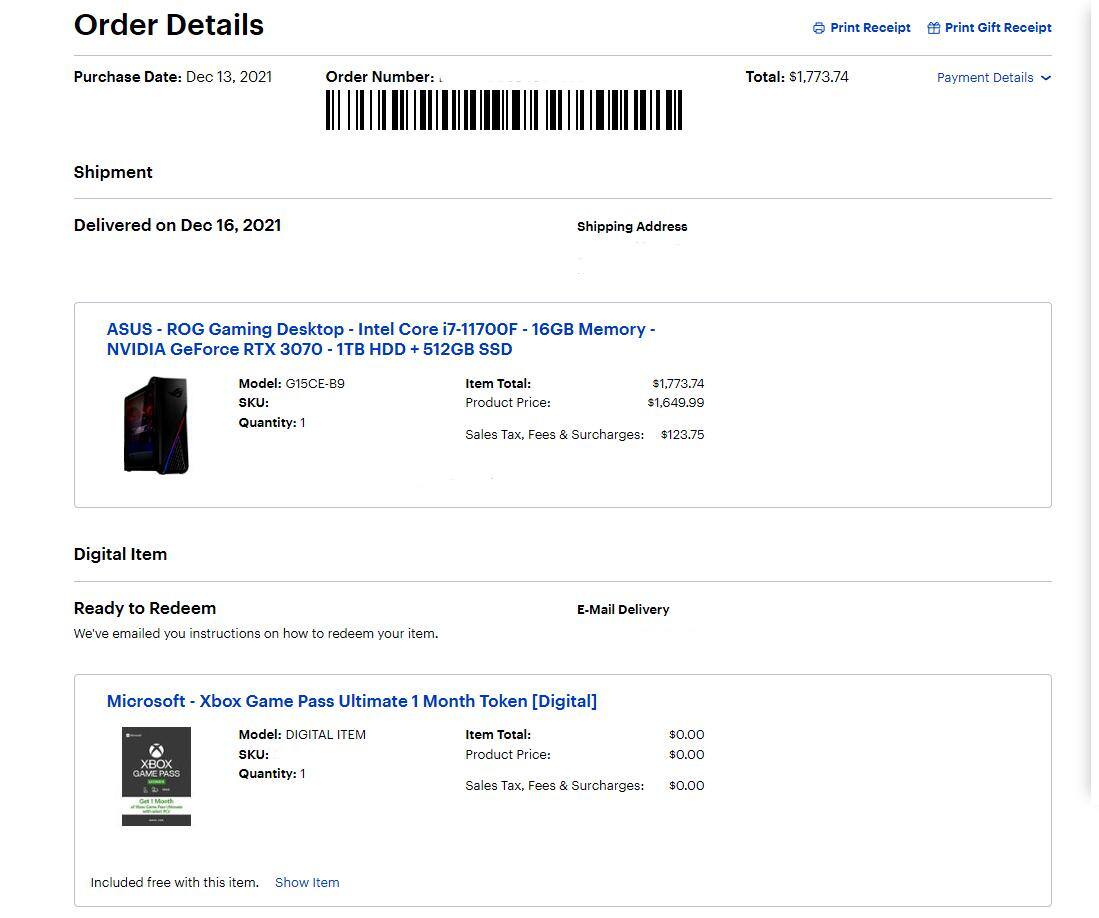Image resolution: width=1099 pixels, height=918 pixels.
Task: Select the Order Details page title
Action: [x=168, y=25]
